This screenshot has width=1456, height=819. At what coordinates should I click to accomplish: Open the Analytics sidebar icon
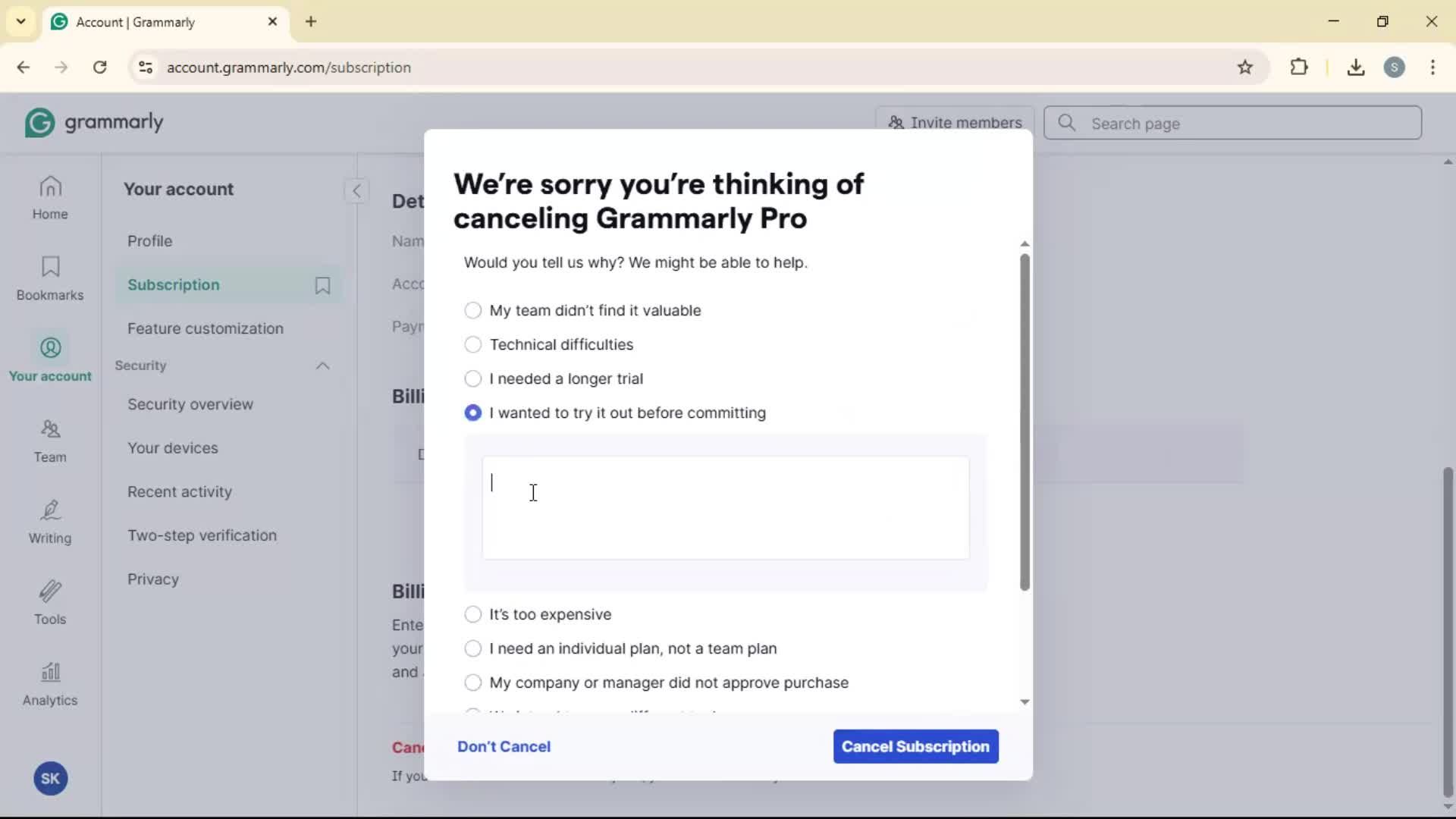50,683
